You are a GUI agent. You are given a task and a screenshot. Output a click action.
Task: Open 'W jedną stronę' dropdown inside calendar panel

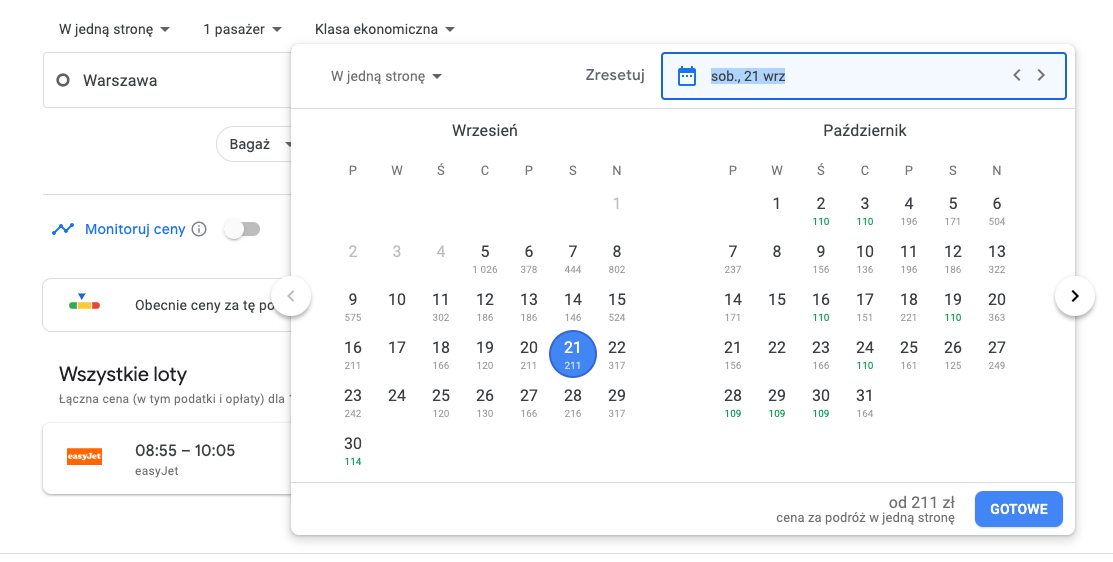coord(386,76)
